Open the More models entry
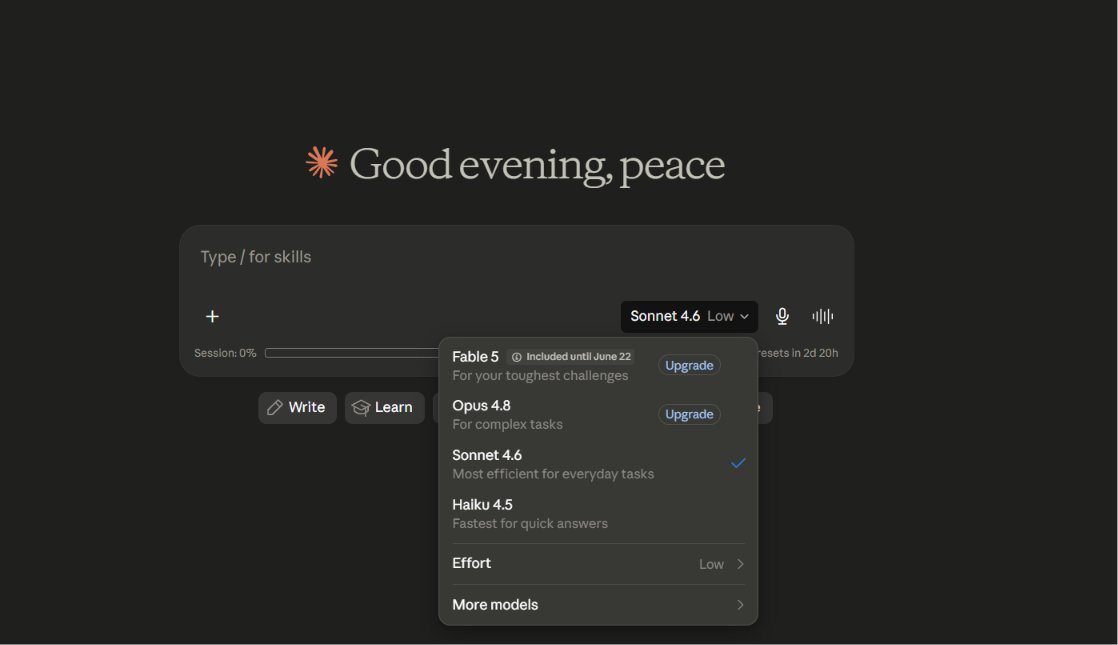 coord(598,605)
